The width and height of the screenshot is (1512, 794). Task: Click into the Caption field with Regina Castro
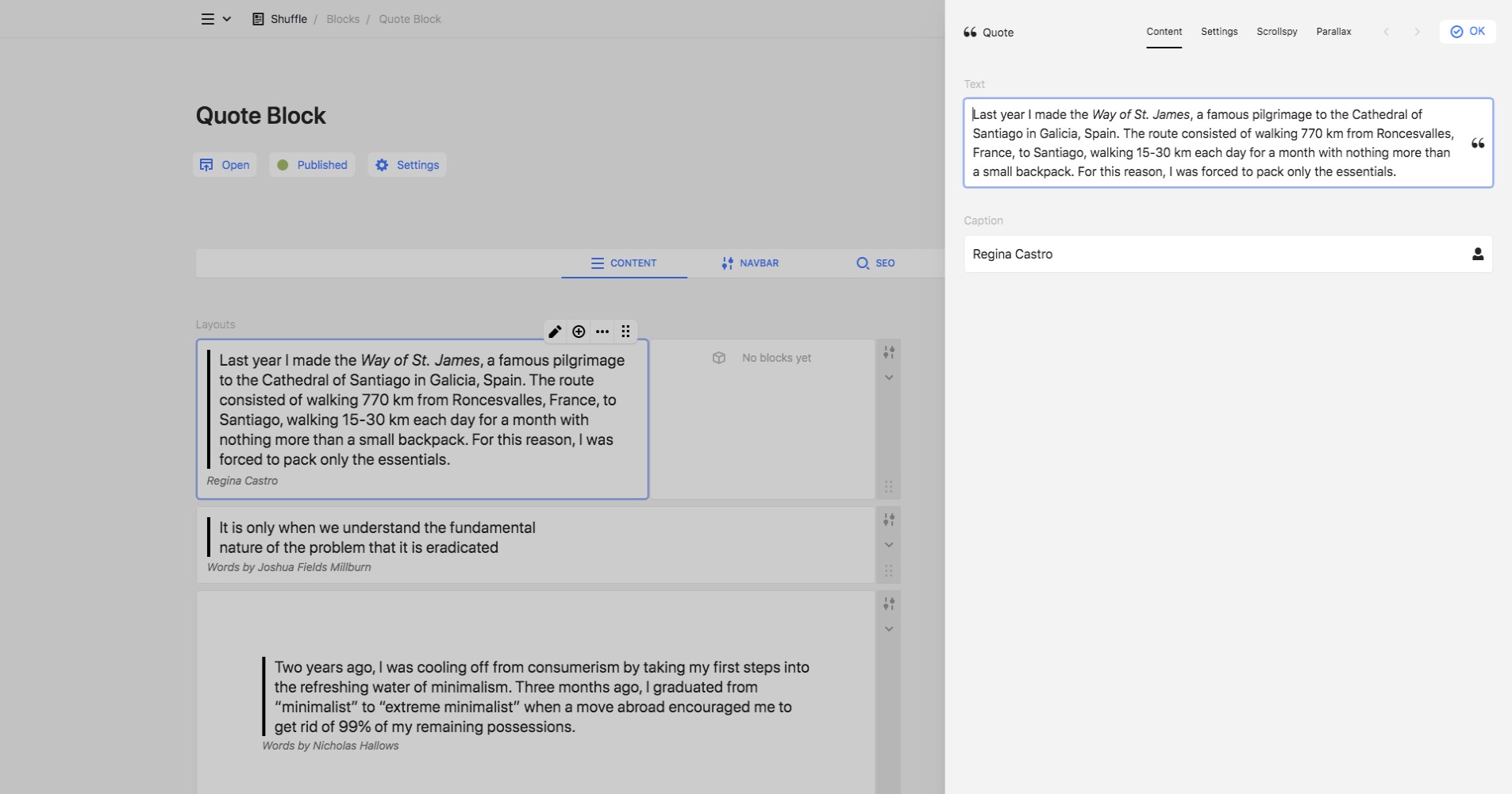[1214, 254]
